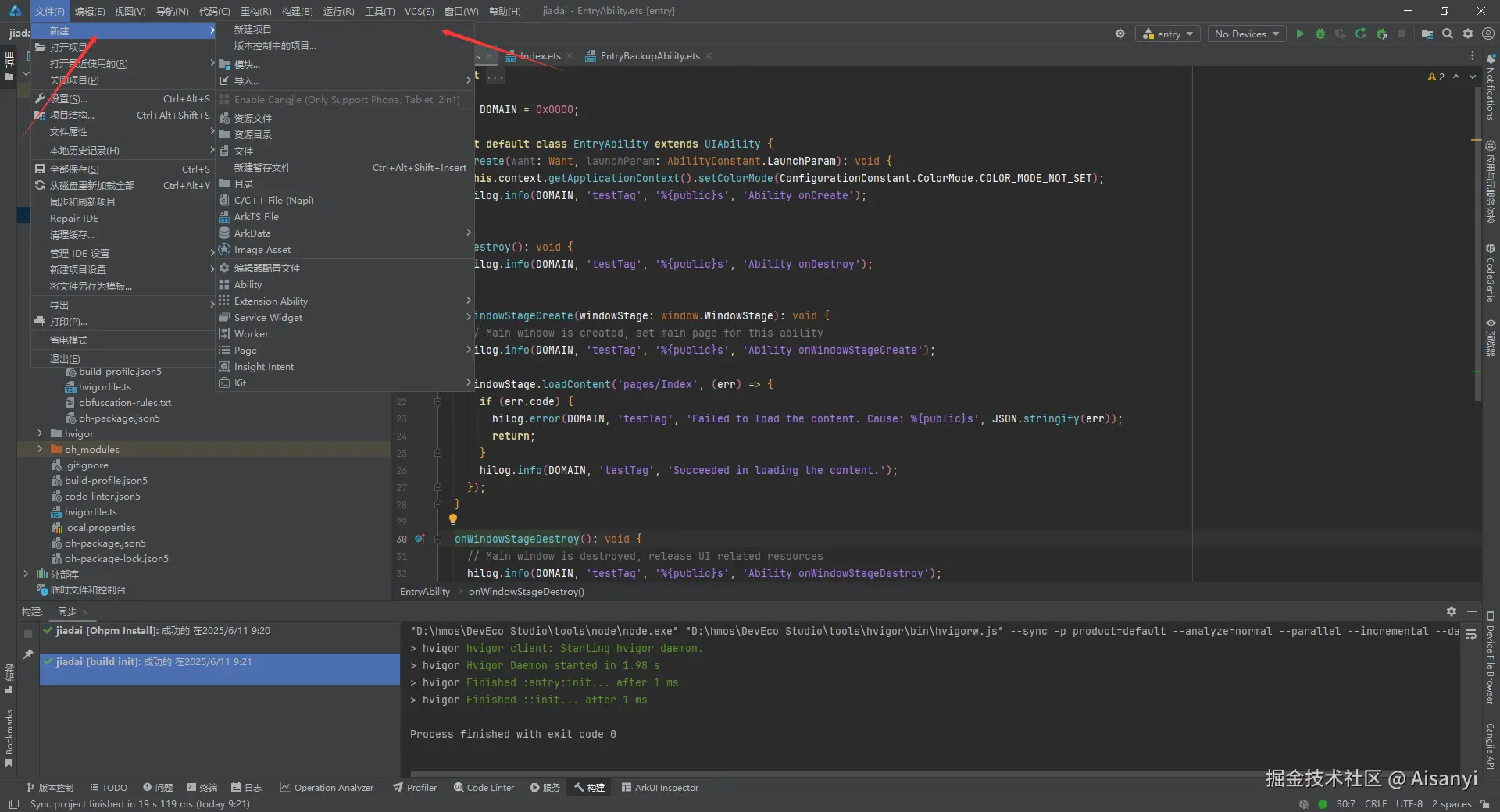Screen dimensions: 1500x812
Task: Open the Code Linter tool window
Action: [484, 788]
